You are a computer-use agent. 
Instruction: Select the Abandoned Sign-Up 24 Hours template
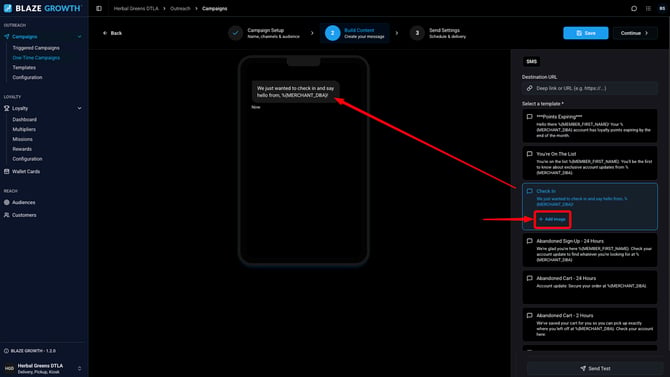tap(590, 250)
